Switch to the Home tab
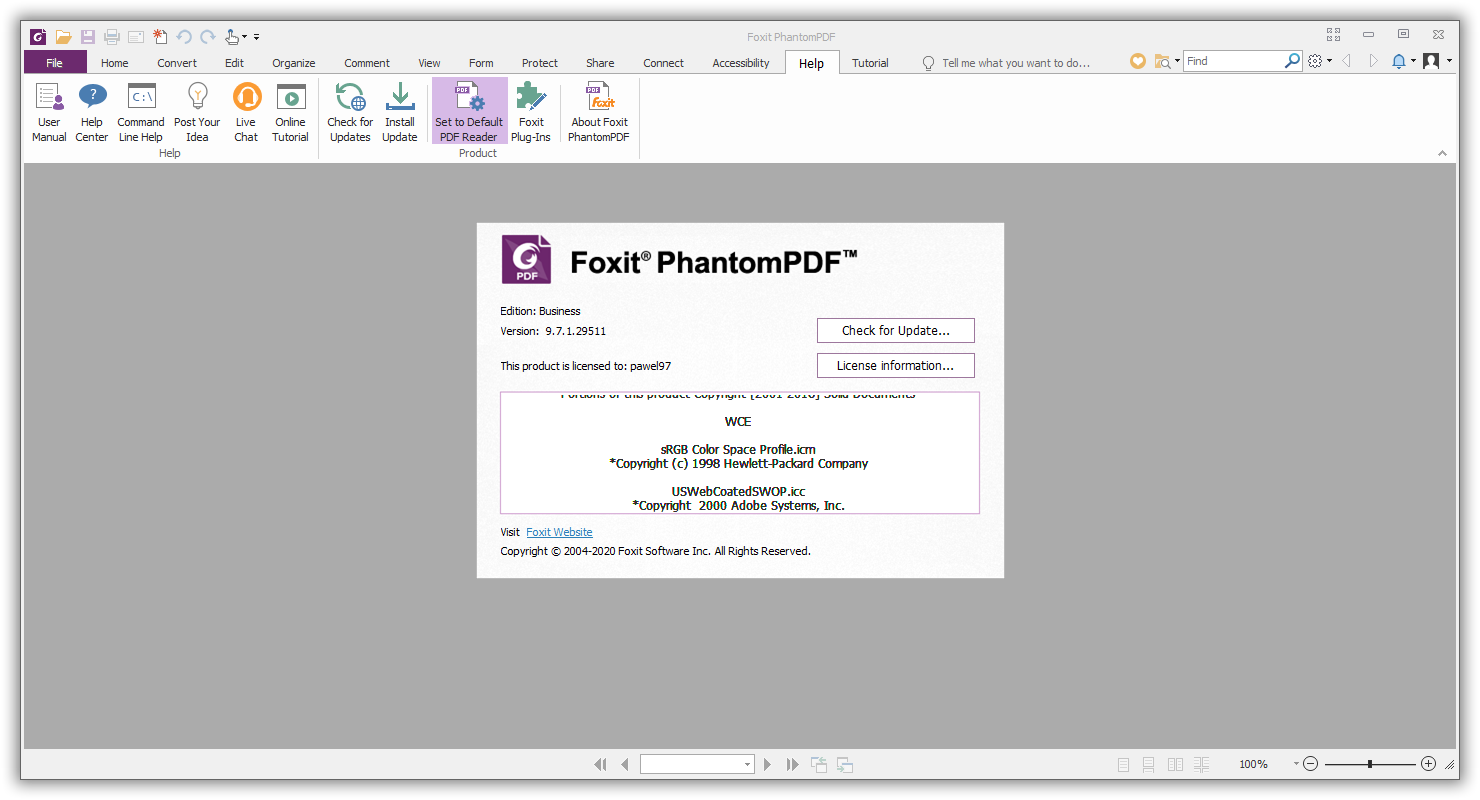The height and width of the screenshot is (800, 1480). [115, 62]
